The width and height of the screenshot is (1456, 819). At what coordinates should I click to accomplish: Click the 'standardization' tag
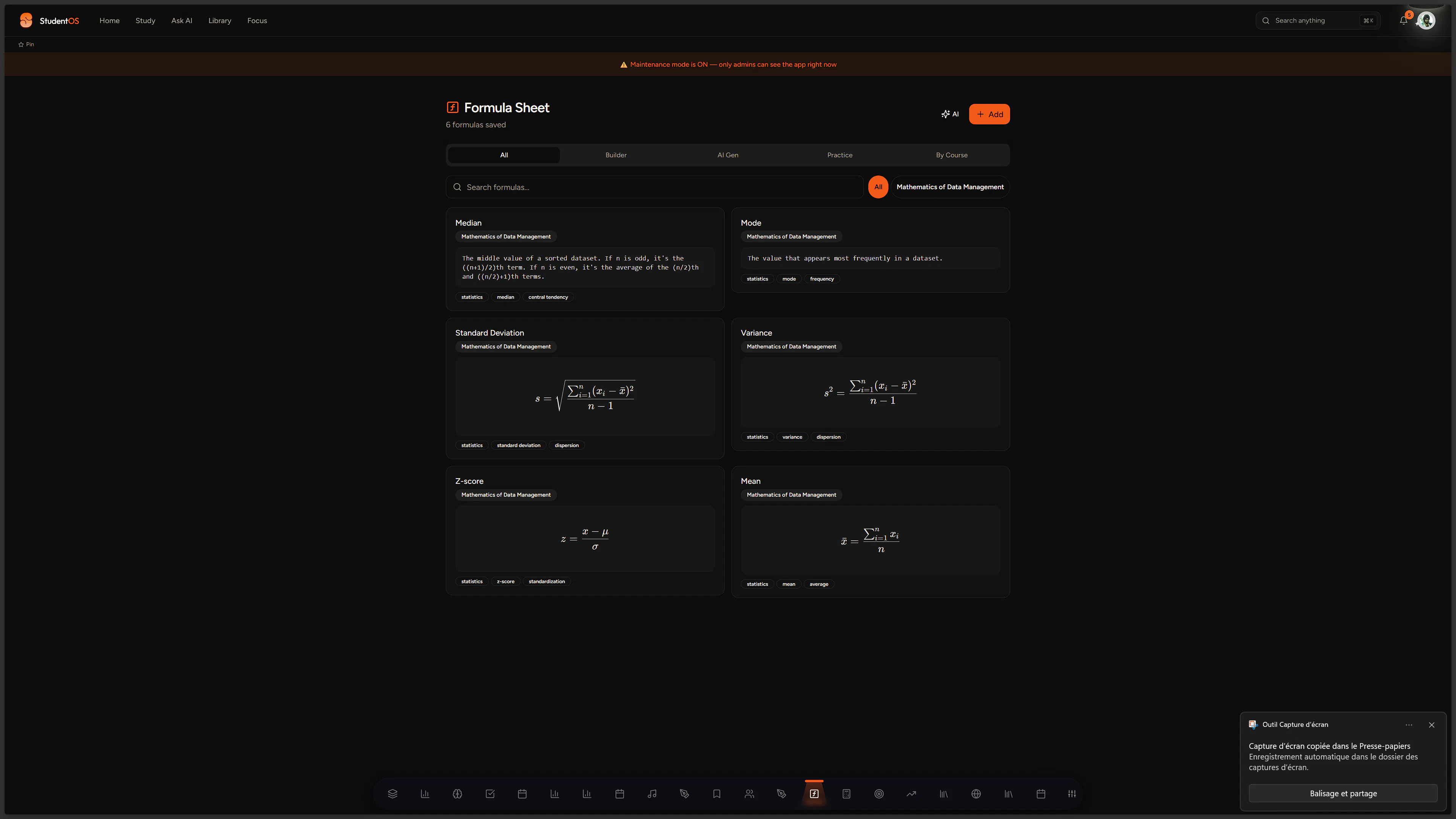coord(546,582)
